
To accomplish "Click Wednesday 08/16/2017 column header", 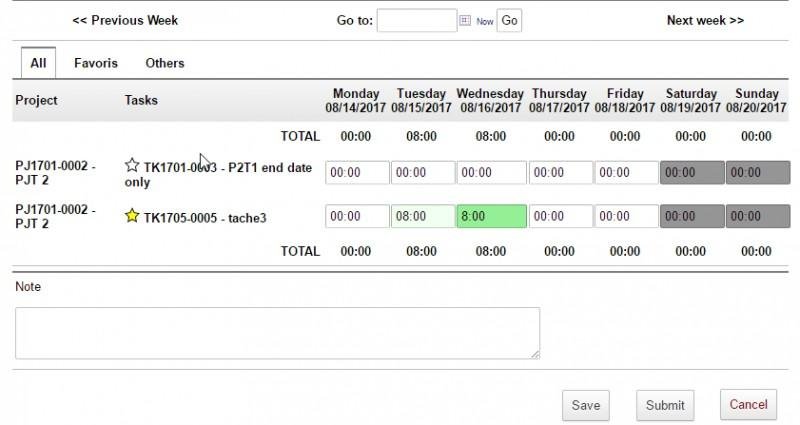I will 490,101.
